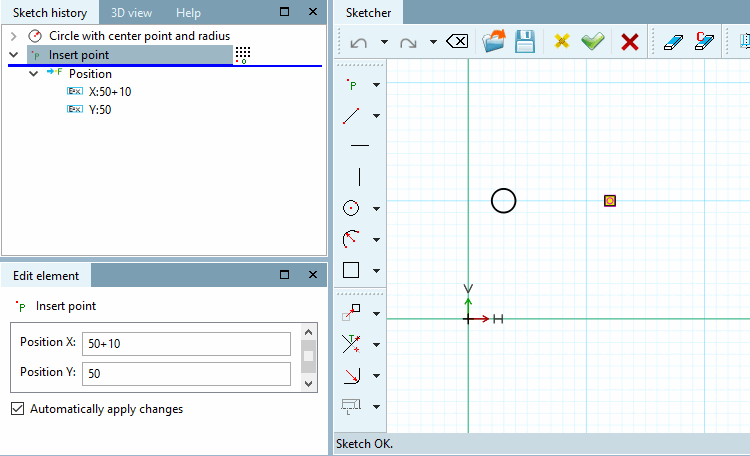Screen dimensions: 750x456
Task: Click the Undo arrow icon
Action: (359, 43)
